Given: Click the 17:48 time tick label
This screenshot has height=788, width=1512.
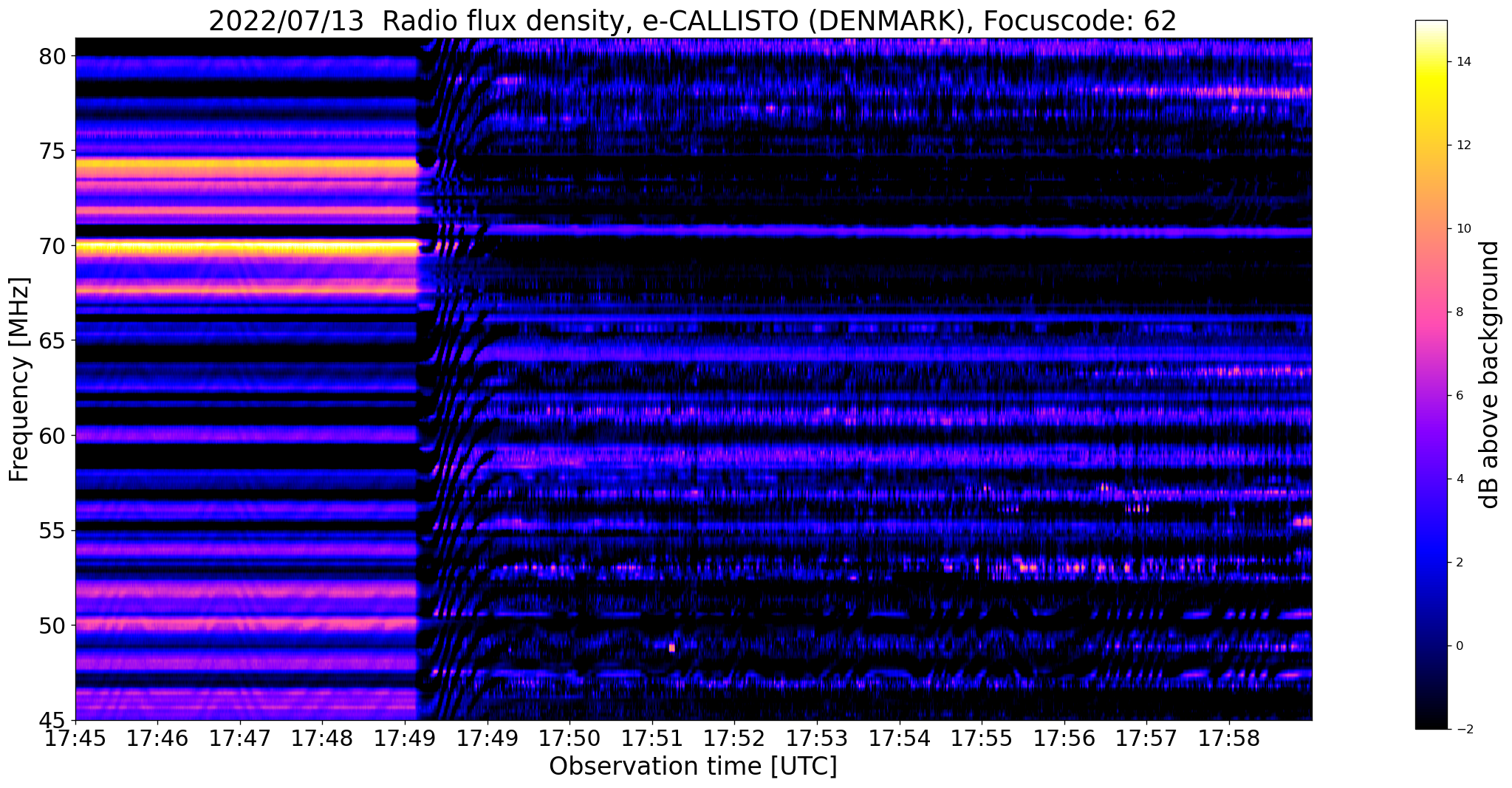Looking at the screenshot, I should pos(322,737).
